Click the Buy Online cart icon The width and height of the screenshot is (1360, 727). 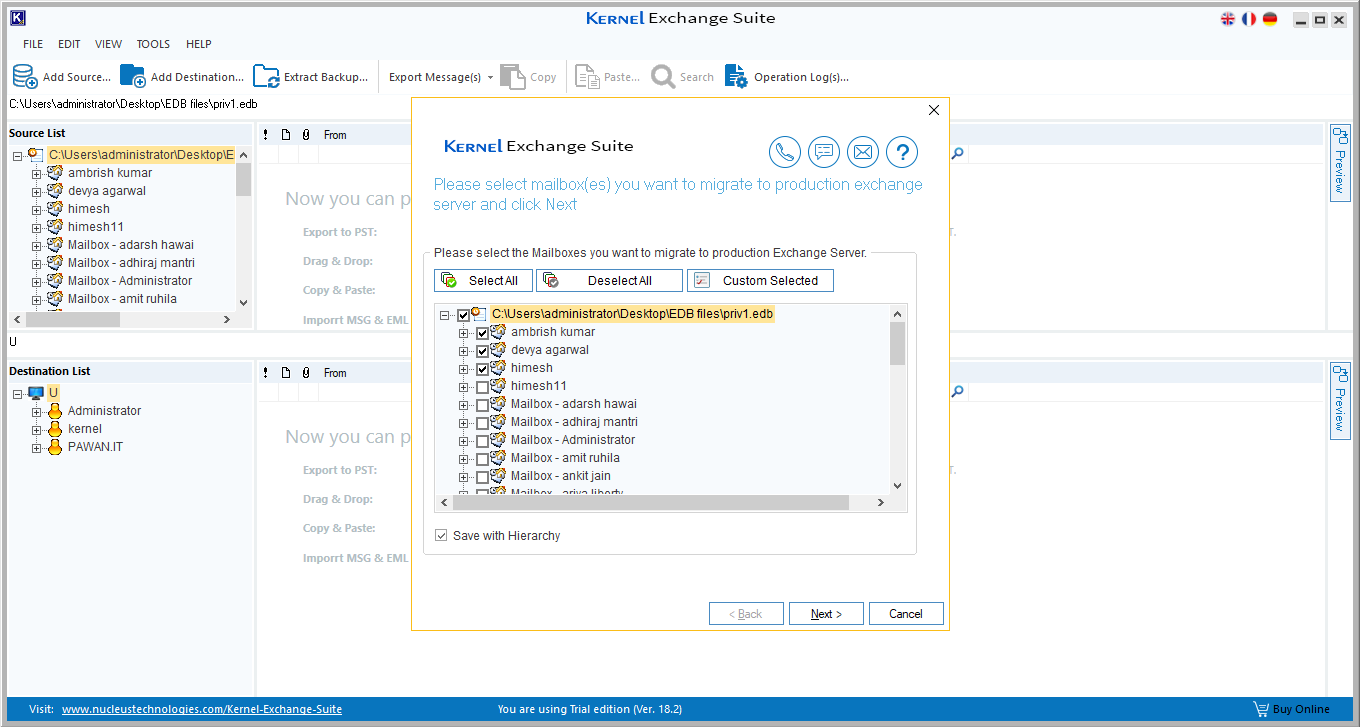pyautogui.click(x=1261, y=709)
